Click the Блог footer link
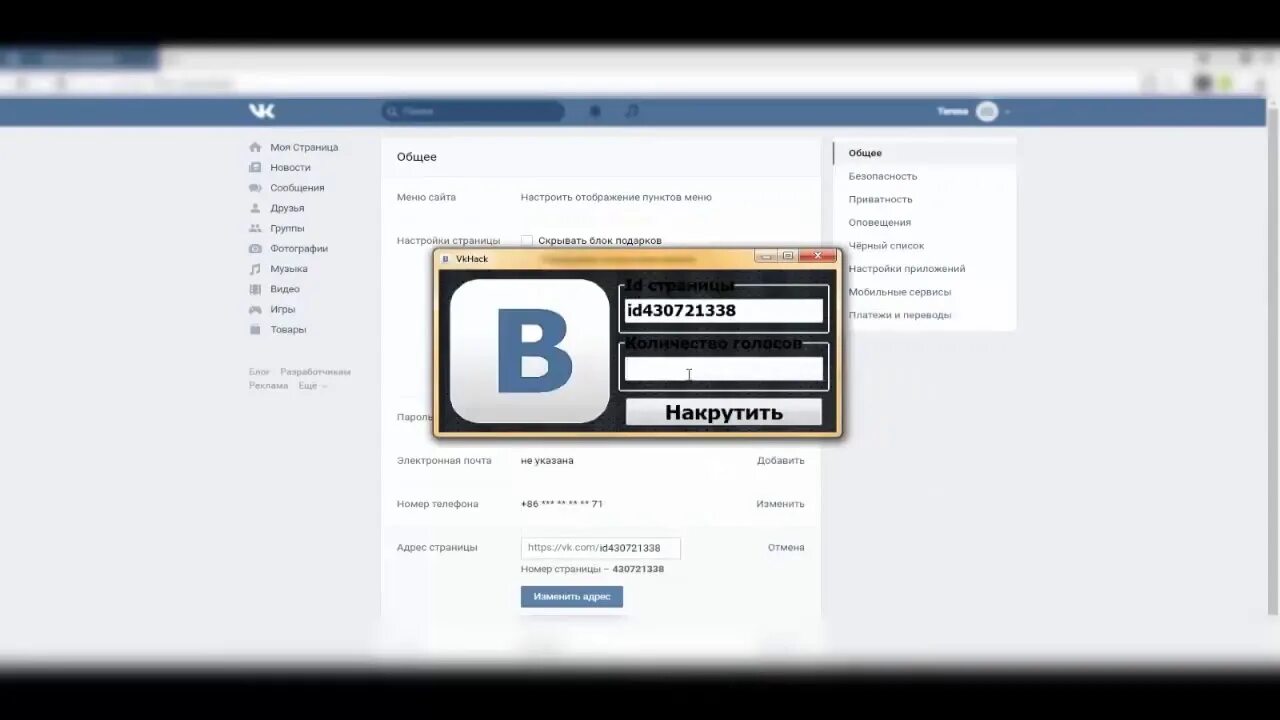Screen dimensions: 1280x720 coord(259,372)
